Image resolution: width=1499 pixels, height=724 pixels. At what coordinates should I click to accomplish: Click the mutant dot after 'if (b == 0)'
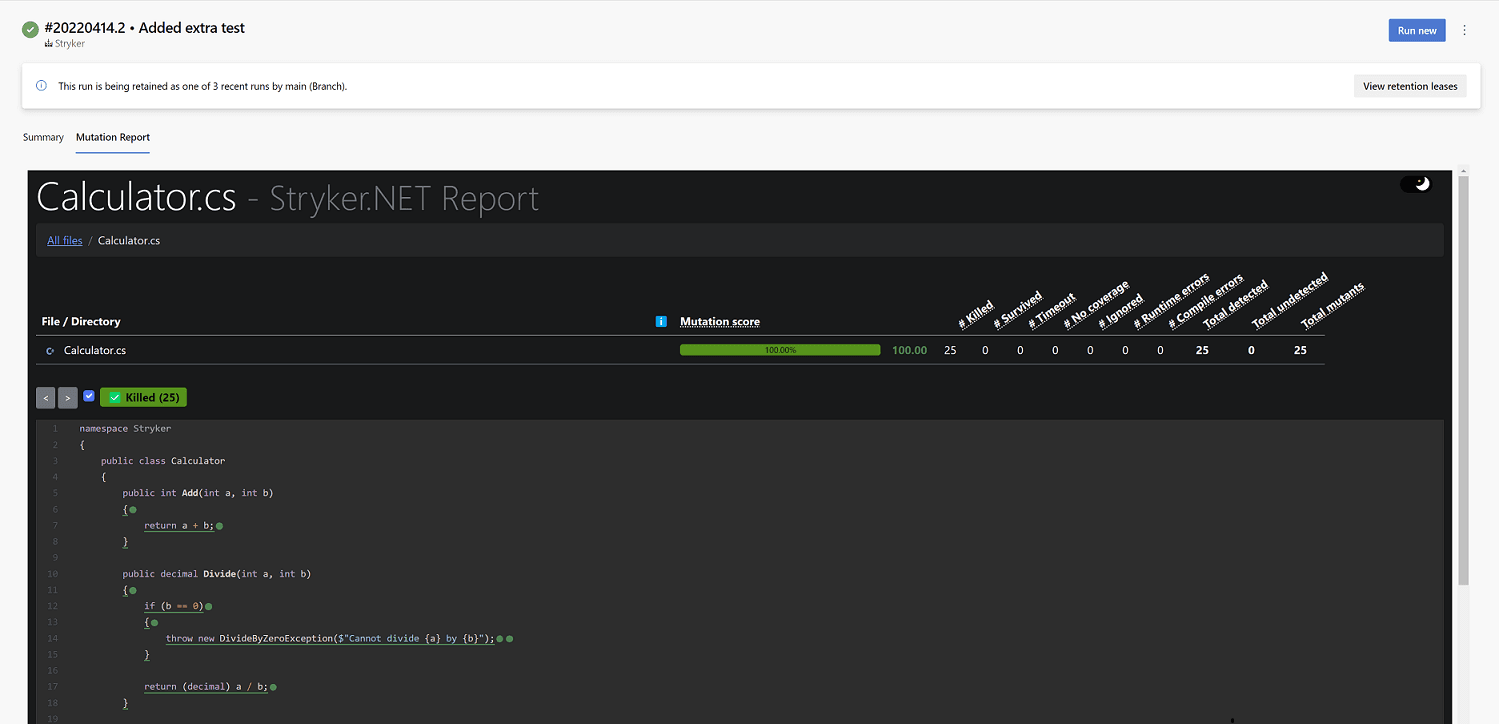(x=208, y=606)
